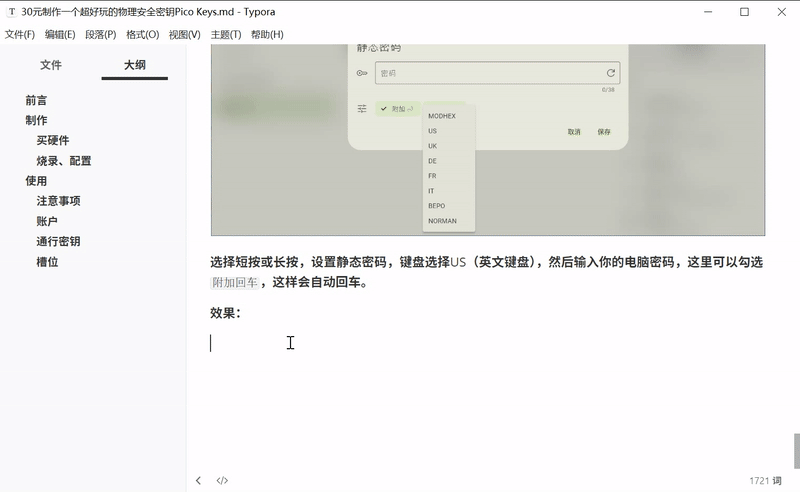The image size is (800, 492).
Task: Jump to 注意事项 outline heading
Action: point(58,201)
